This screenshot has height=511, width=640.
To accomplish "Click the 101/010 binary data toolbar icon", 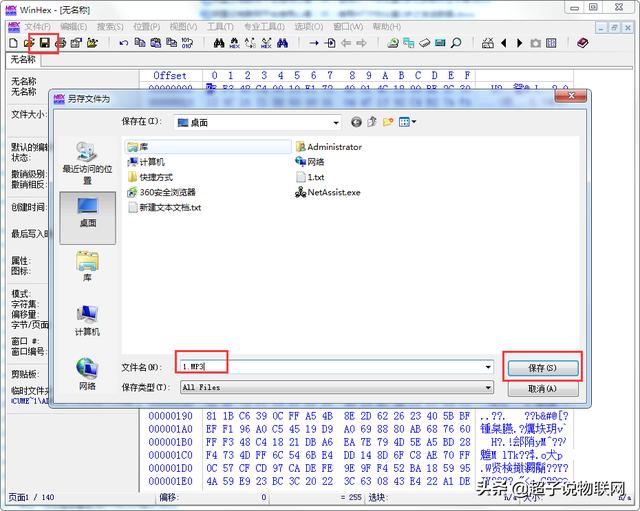I will (x=187, y=43).
